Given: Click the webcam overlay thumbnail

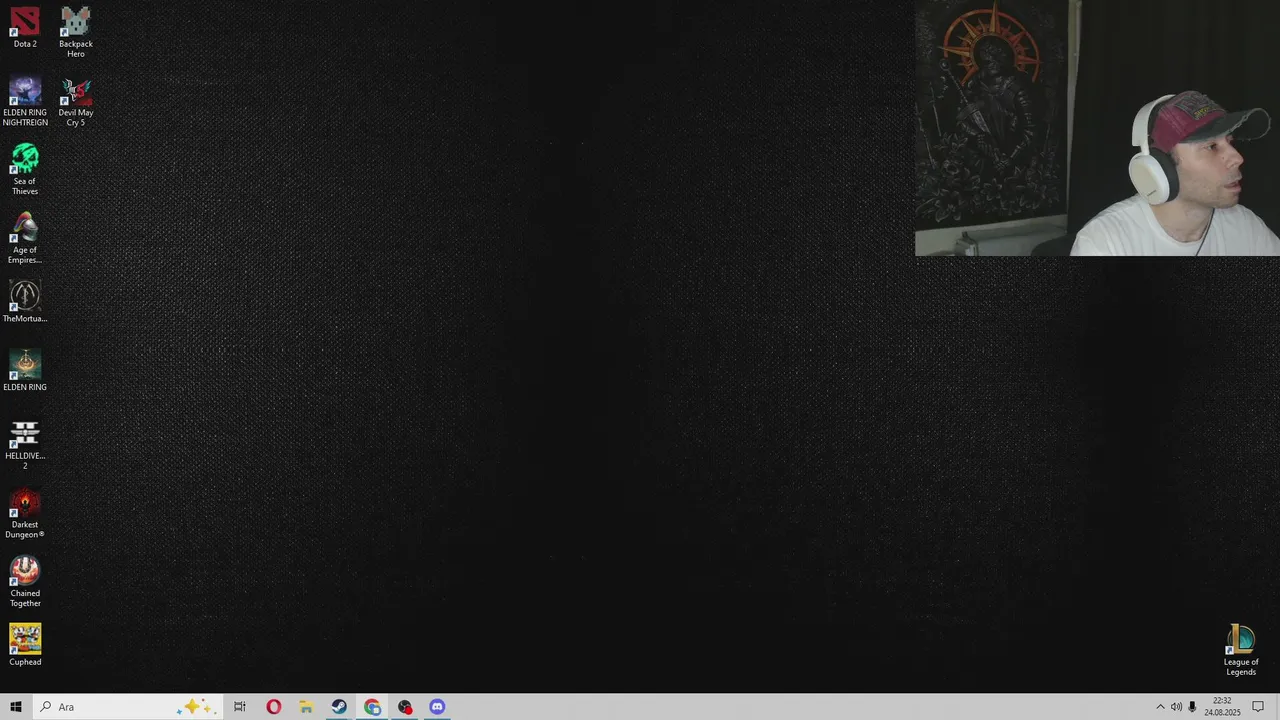Looking at the screenshot, I should (x=1097, y=128).
